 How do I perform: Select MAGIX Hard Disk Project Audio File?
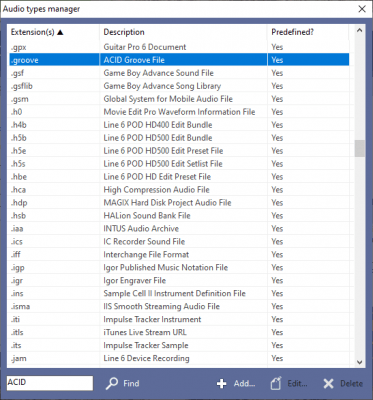(167, 203)
